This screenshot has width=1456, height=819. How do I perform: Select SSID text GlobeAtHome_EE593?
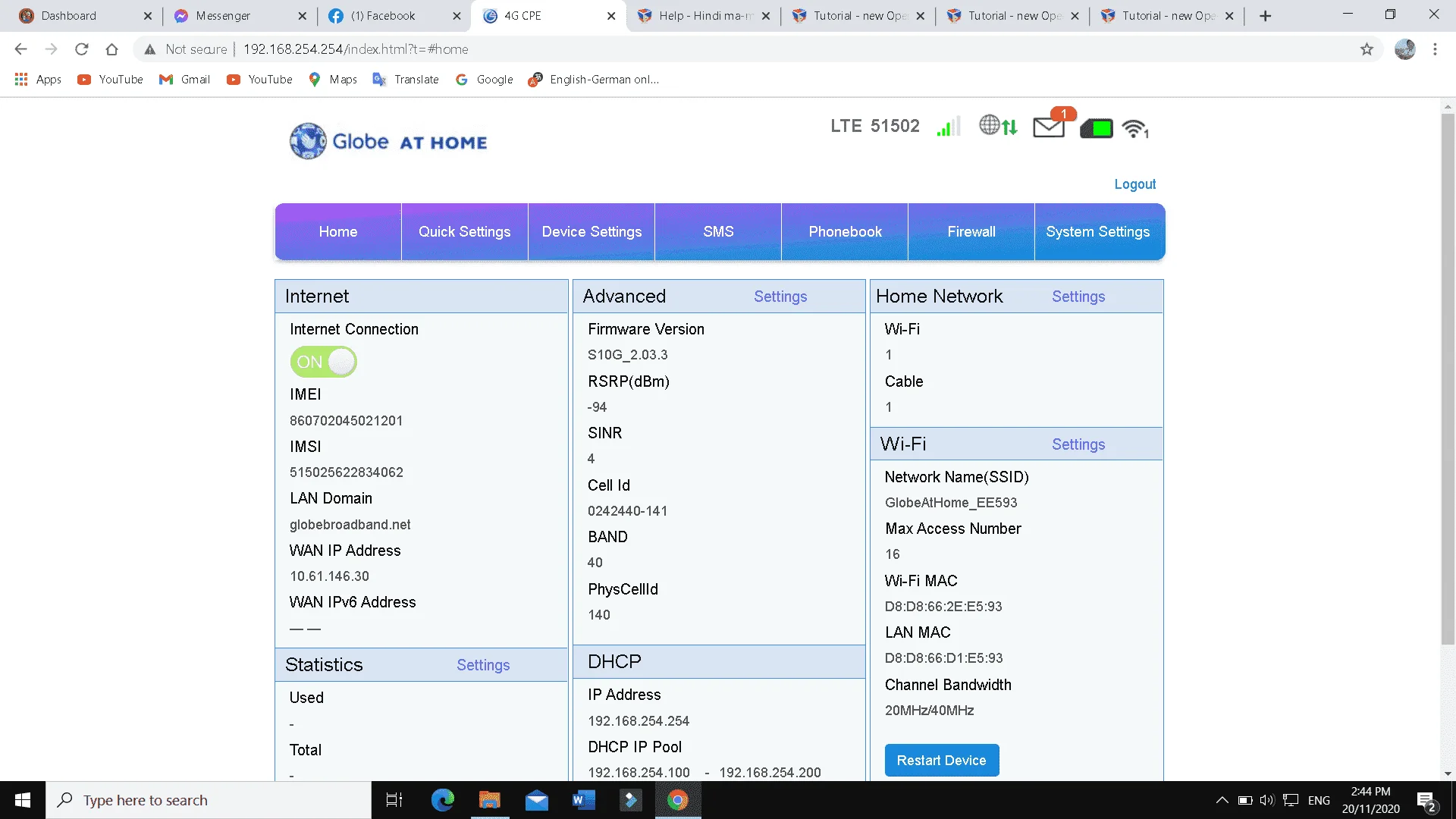[x=951, y=503]
